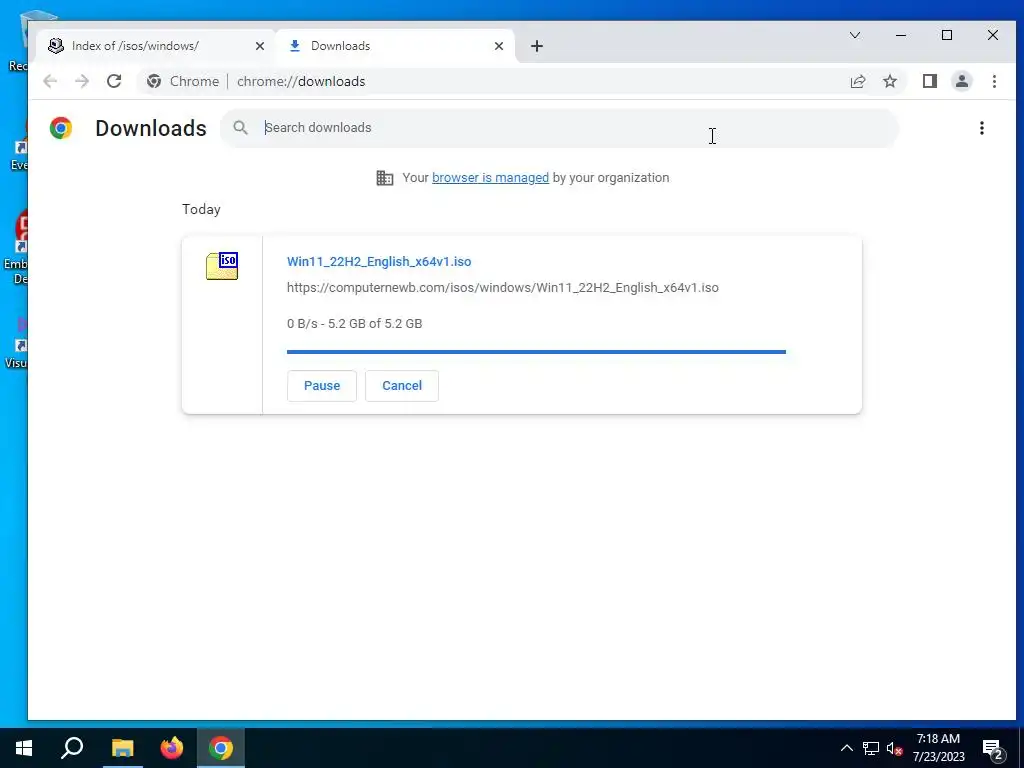Open the taskbar clock showing 7:18 AM

click(x=938, y=748)
